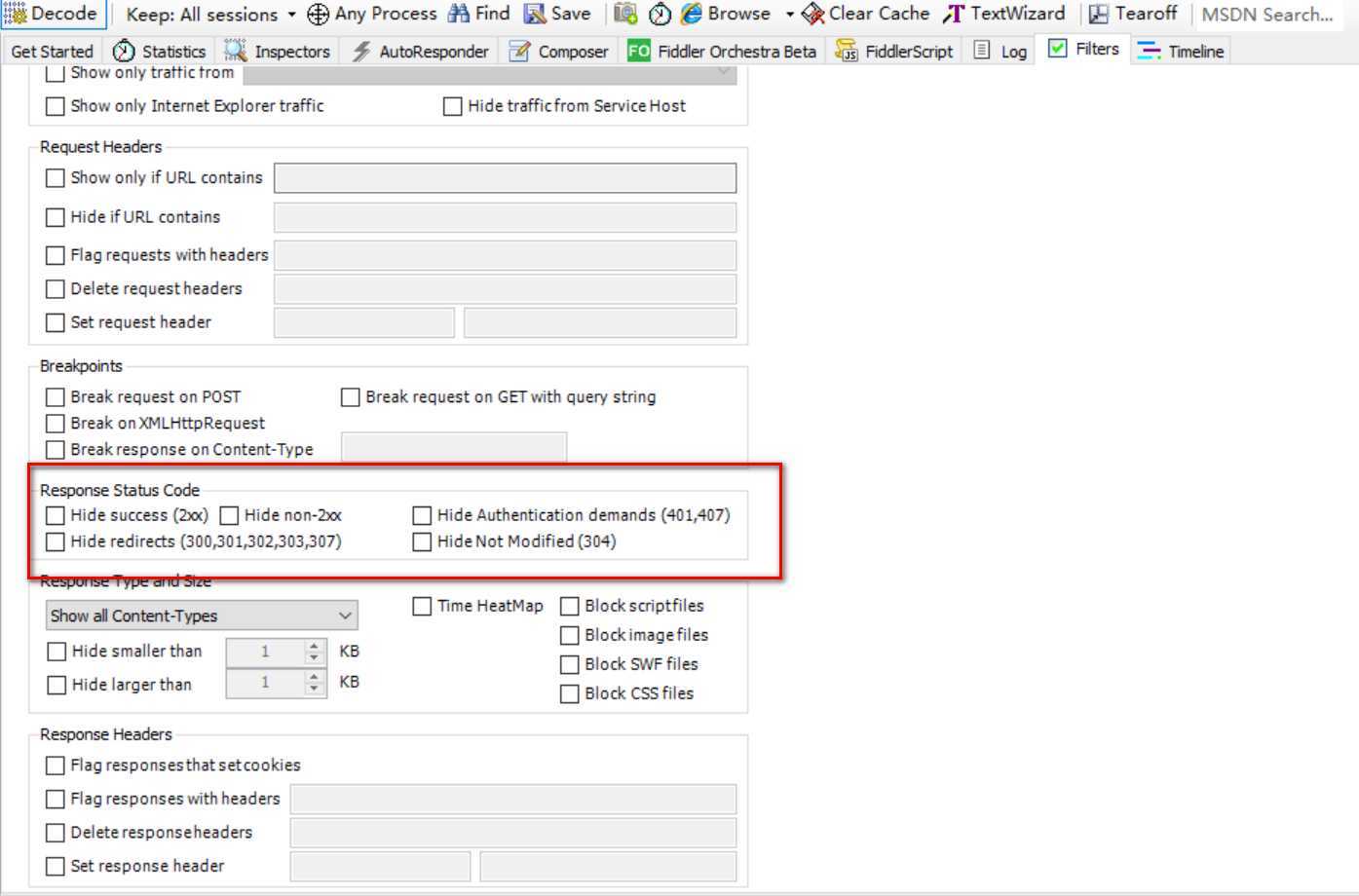
Task: Decrease the Hide larger than KB value
Action: pos(314,690)
